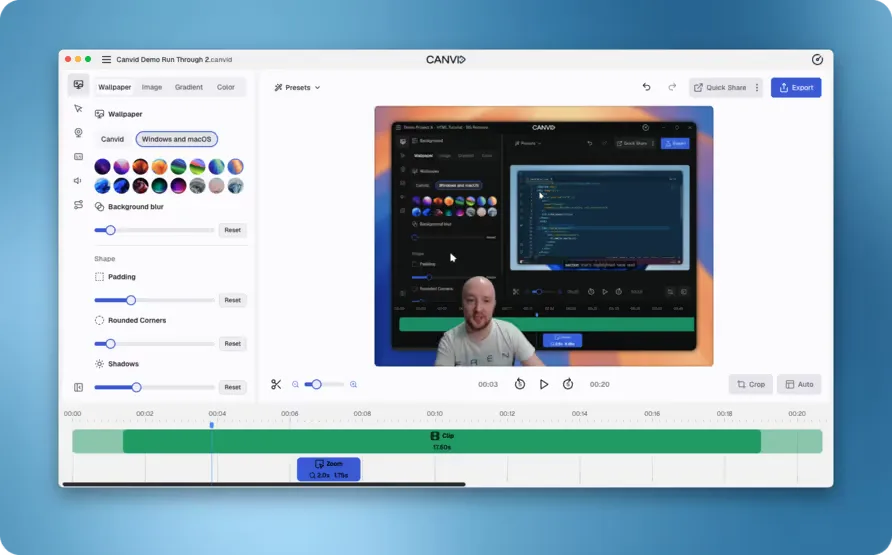Image resolution: width=892 pixels, height=555 pixels.
Task: Open the hamburger menu beside the file name
Action: pos(106,60)
